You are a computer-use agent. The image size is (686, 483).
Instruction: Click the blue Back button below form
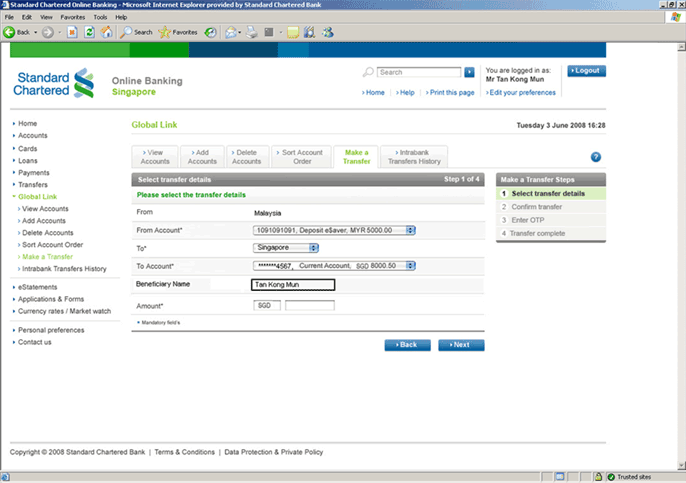(x=407, y=345)
